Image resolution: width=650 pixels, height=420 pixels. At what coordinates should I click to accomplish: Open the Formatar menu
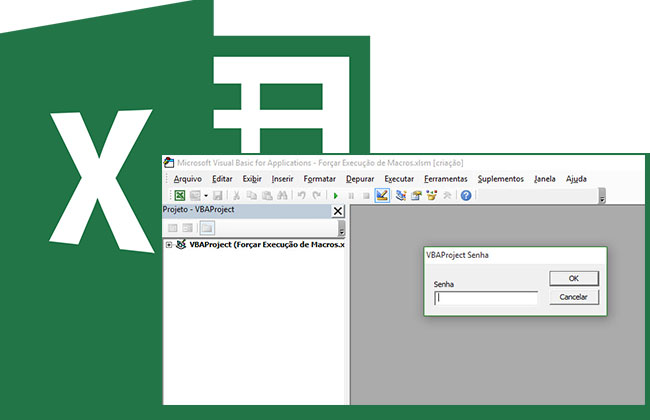click(x=319, y=179)
